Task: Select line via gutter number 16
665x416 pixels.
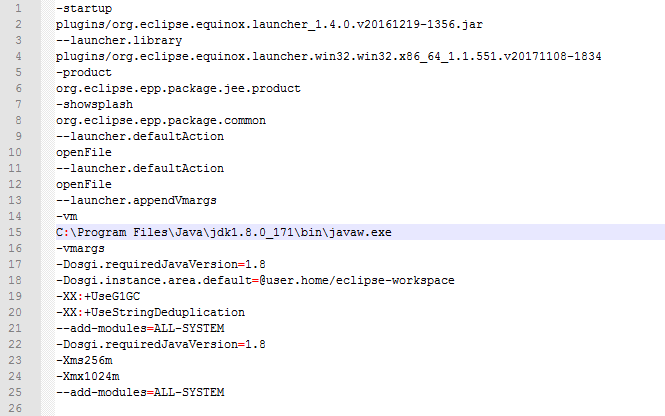Action: (x=15, y=248)
